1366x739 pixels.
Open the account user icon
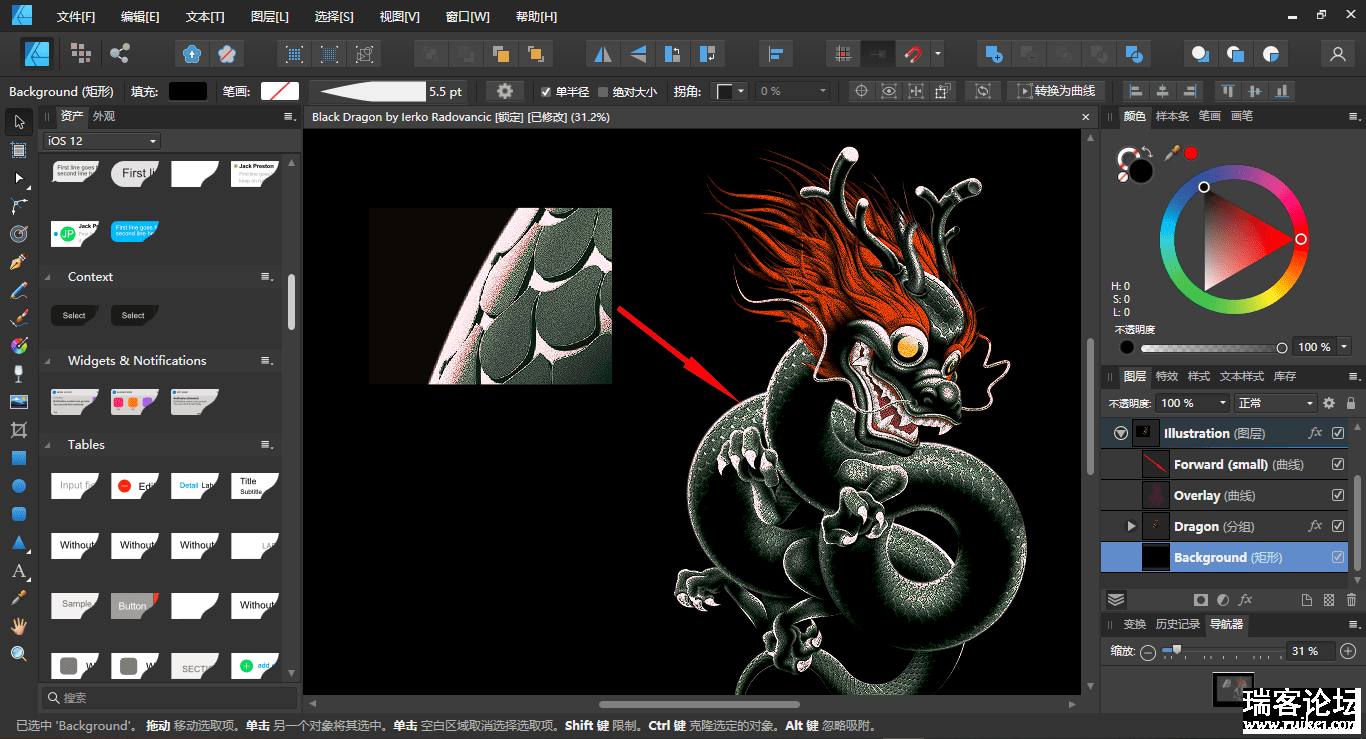[1336, 53]
